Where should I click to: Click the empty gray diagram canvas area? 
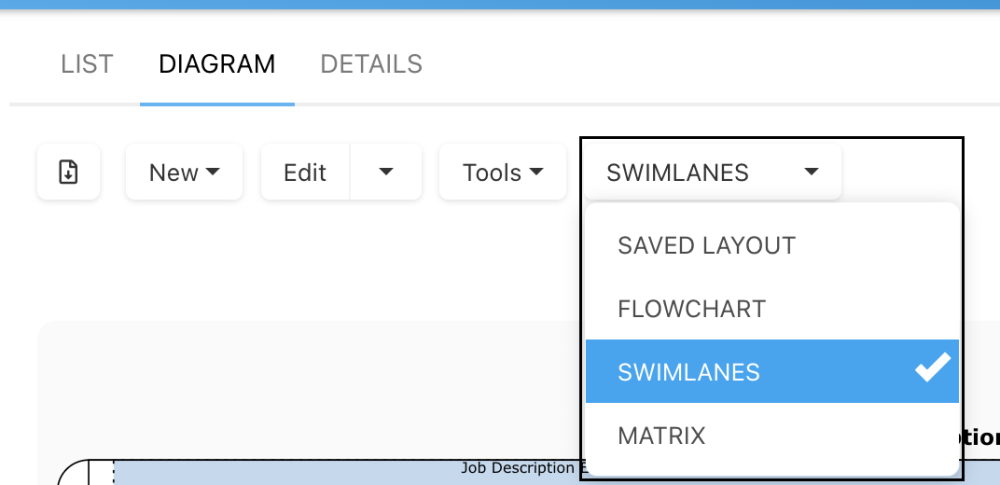tap(300, 390)
